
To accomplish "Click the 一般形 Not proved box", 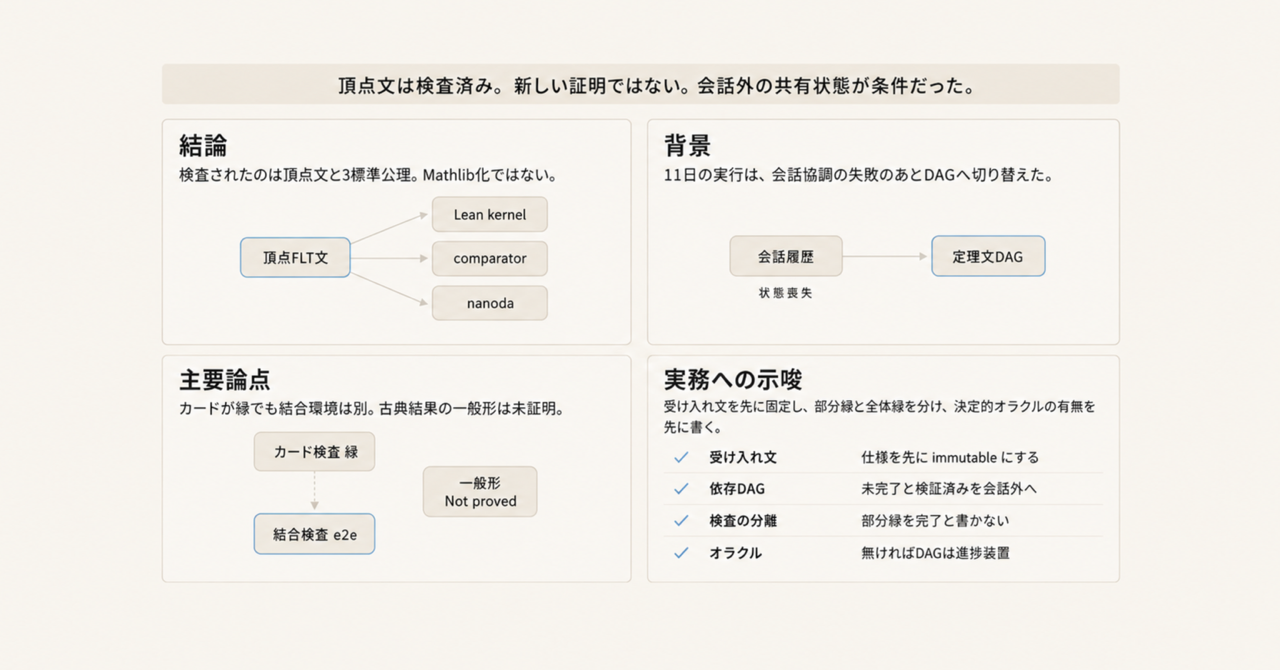I will (x=480, y=492).
